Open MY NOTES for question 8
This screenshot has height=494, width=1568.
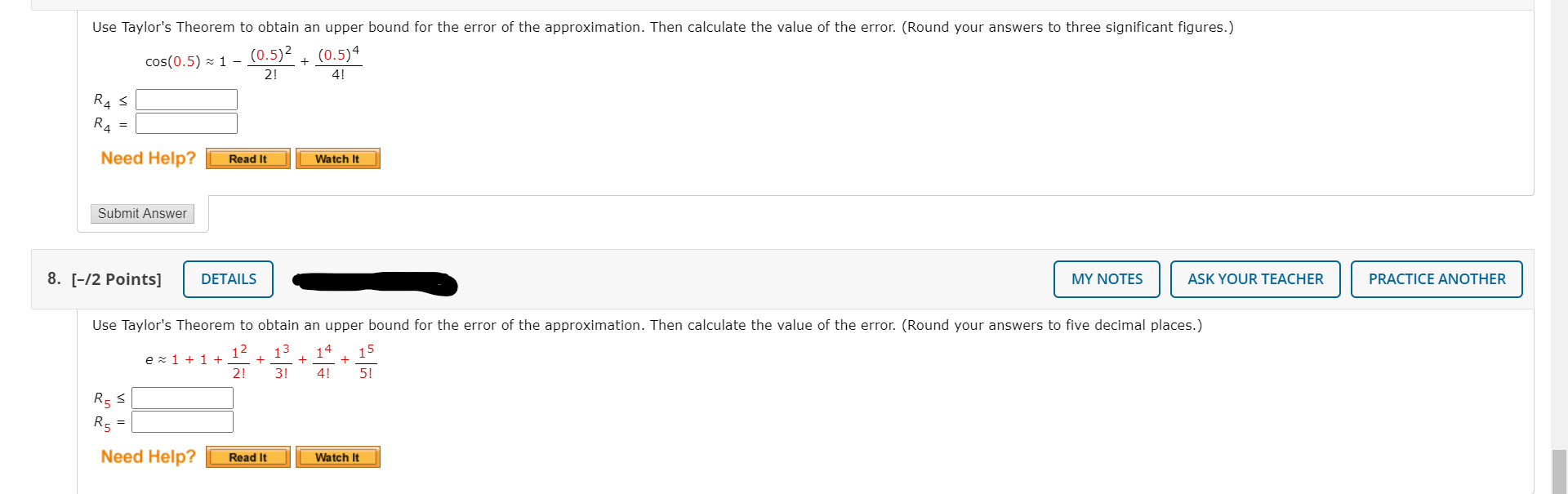[x=1107, y=278]
